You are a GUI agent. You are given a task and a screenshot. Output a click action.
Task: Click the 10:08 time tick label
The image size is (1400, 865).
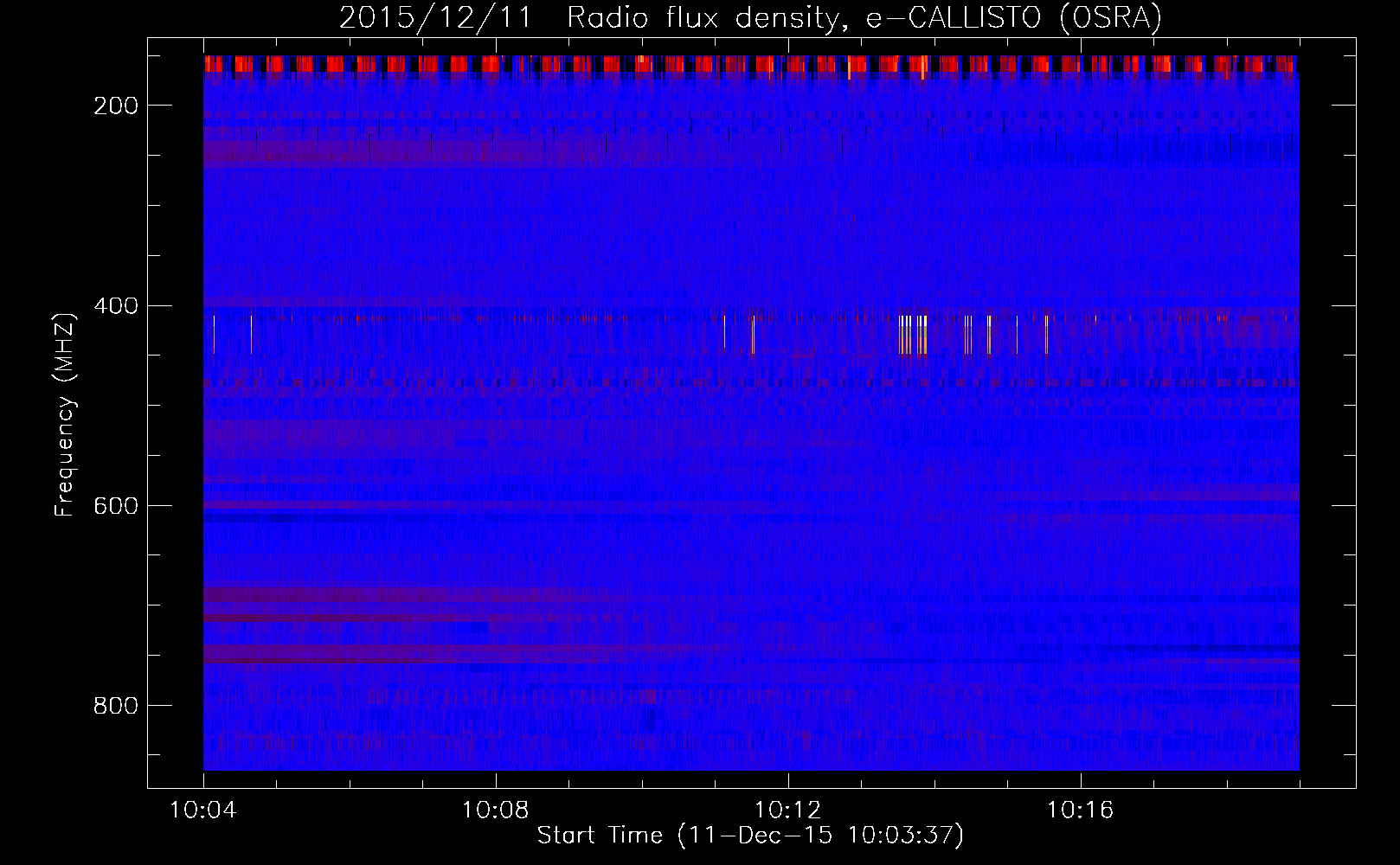496,811
